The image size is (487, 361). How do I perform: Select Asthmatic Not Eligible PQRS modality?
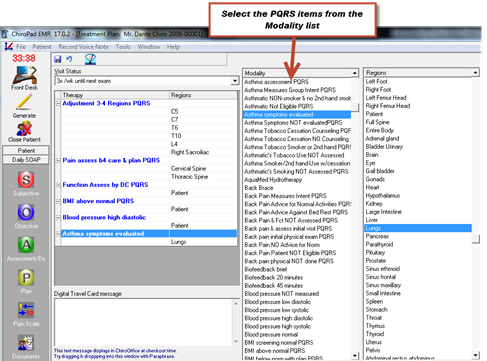coord(279,106)
